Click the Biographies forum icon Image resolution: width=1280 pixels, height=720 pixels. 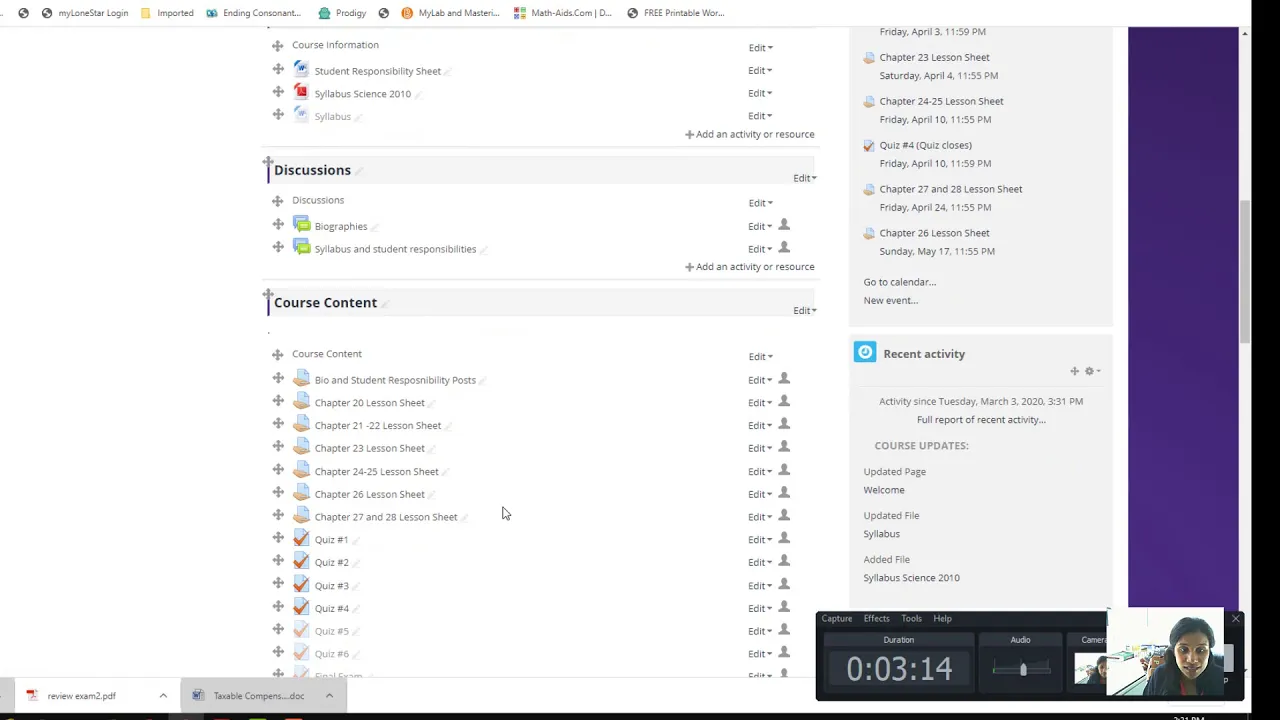(x=301, y=225)
